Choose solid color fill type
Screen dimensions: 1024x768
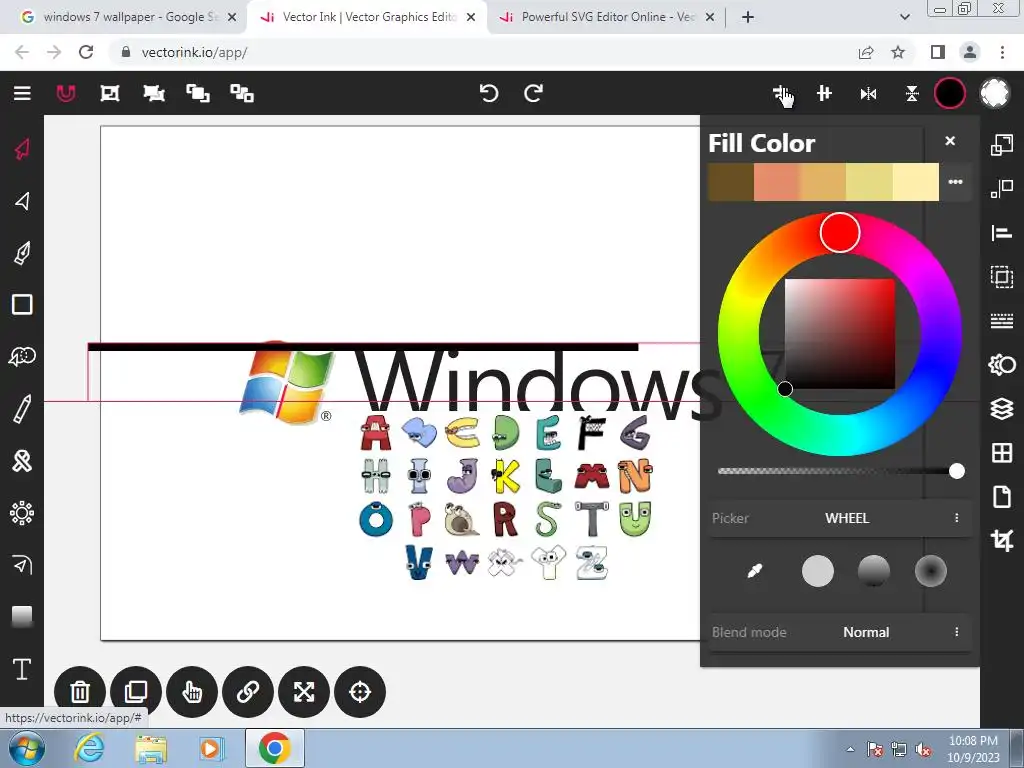(x=818, y=571)
